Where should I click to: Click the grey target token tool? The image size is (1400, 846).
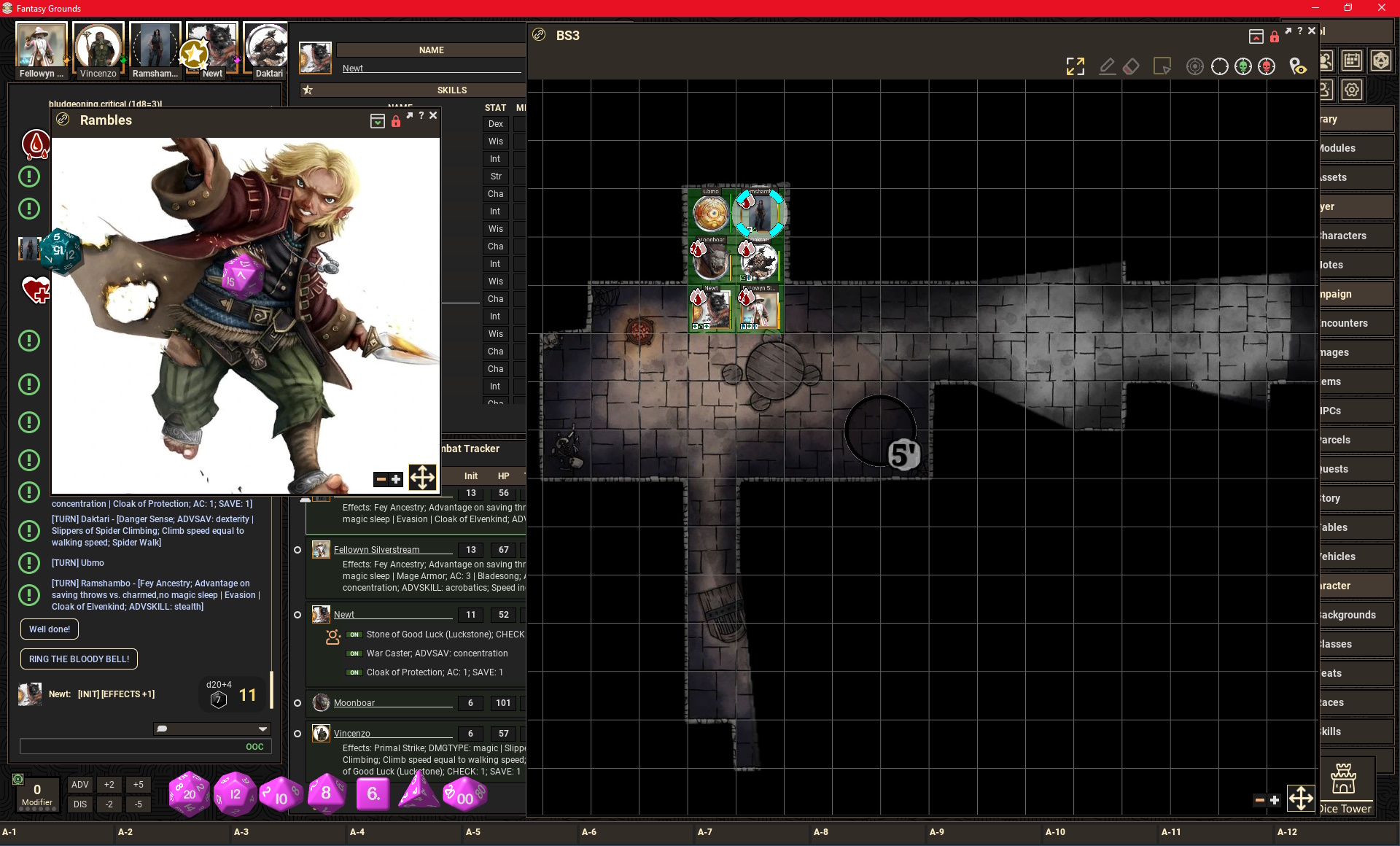[1195, 67]
